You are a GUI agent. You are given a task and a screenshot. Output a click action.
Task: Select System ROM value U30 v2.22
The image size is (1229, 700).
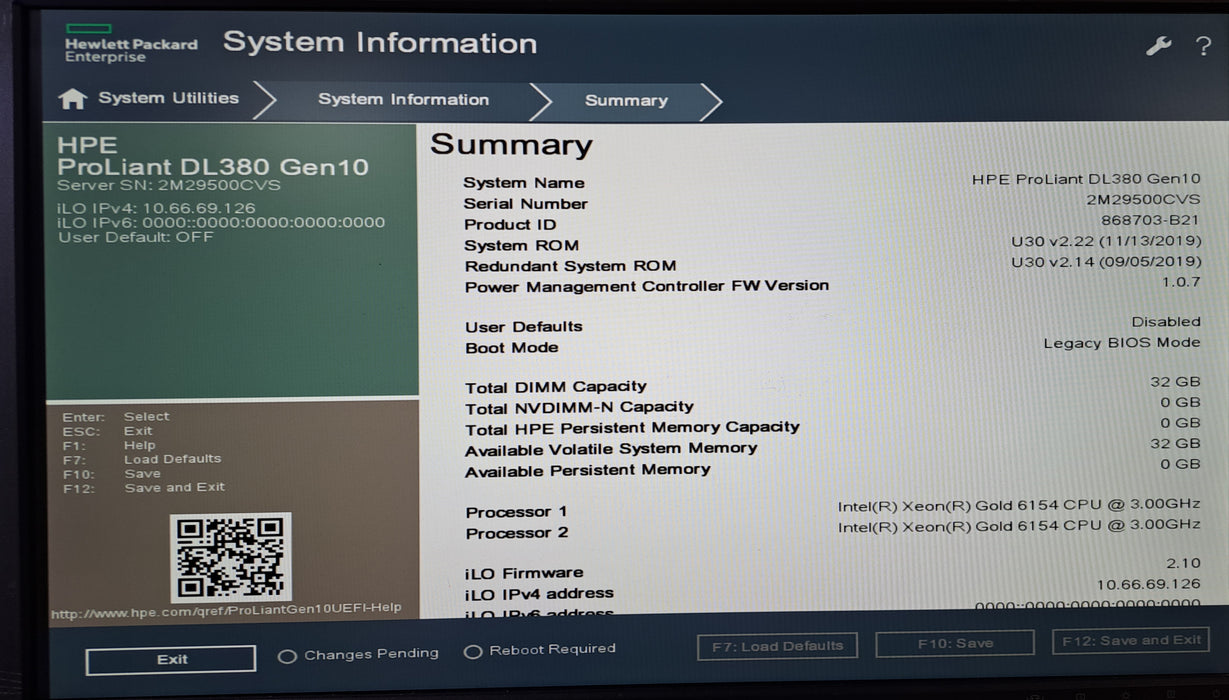click(1106, 242)
